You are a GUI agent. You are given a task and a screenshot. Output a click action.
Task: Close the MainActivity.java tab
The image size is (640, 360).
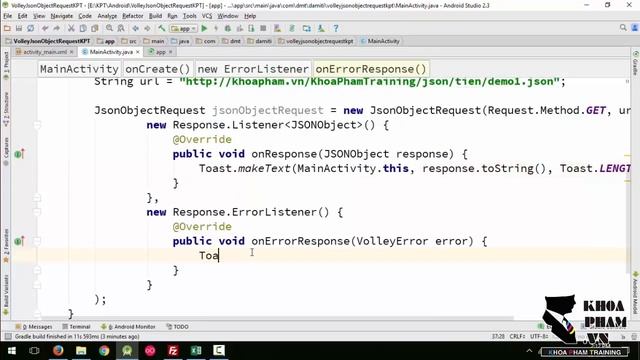(x=138, y=52)
